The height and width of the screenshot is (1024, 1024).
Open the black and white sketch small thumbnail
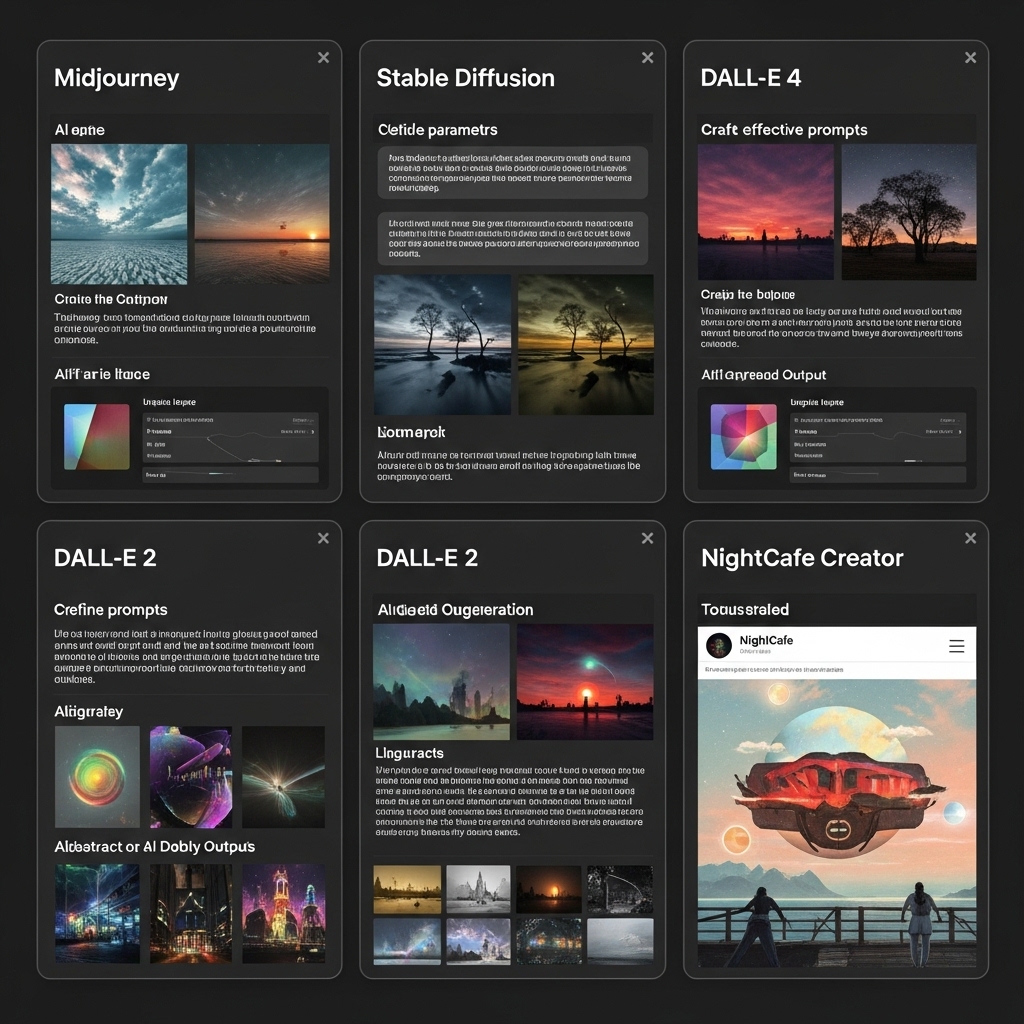point(620,889)
